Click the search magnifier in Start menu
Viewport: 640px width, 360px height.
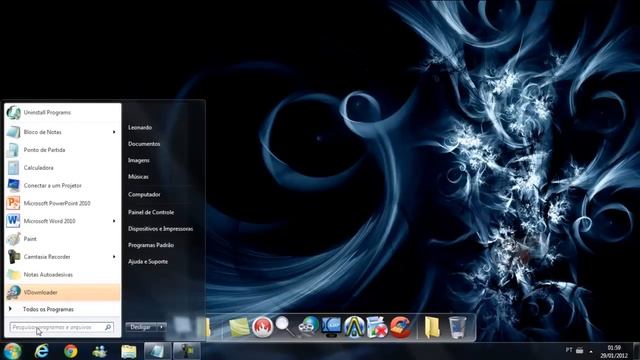[108, 327]
